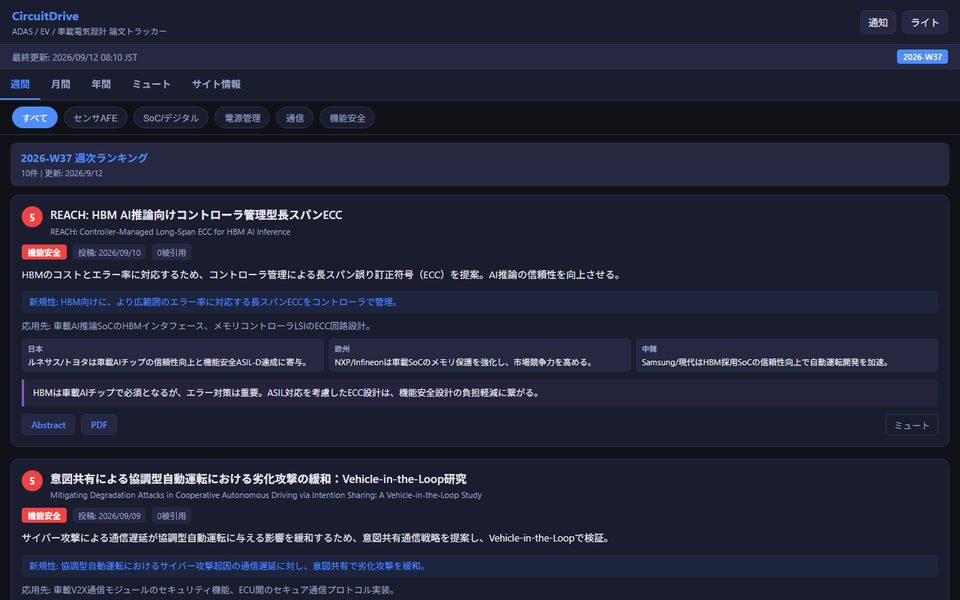Viewport: 960px width, 600px height.
Task: Mute the REACH paper with ミュート button
Action: point(912,425)
